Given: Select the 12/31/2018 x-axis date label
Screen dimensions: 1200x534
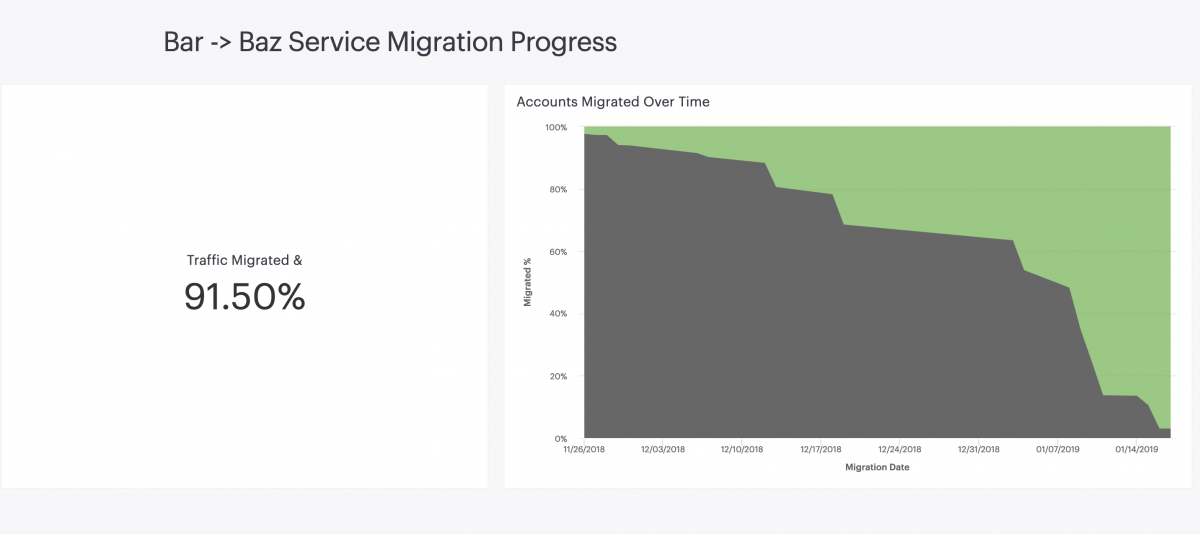Looking at the screenshot, I should (978, 450).
